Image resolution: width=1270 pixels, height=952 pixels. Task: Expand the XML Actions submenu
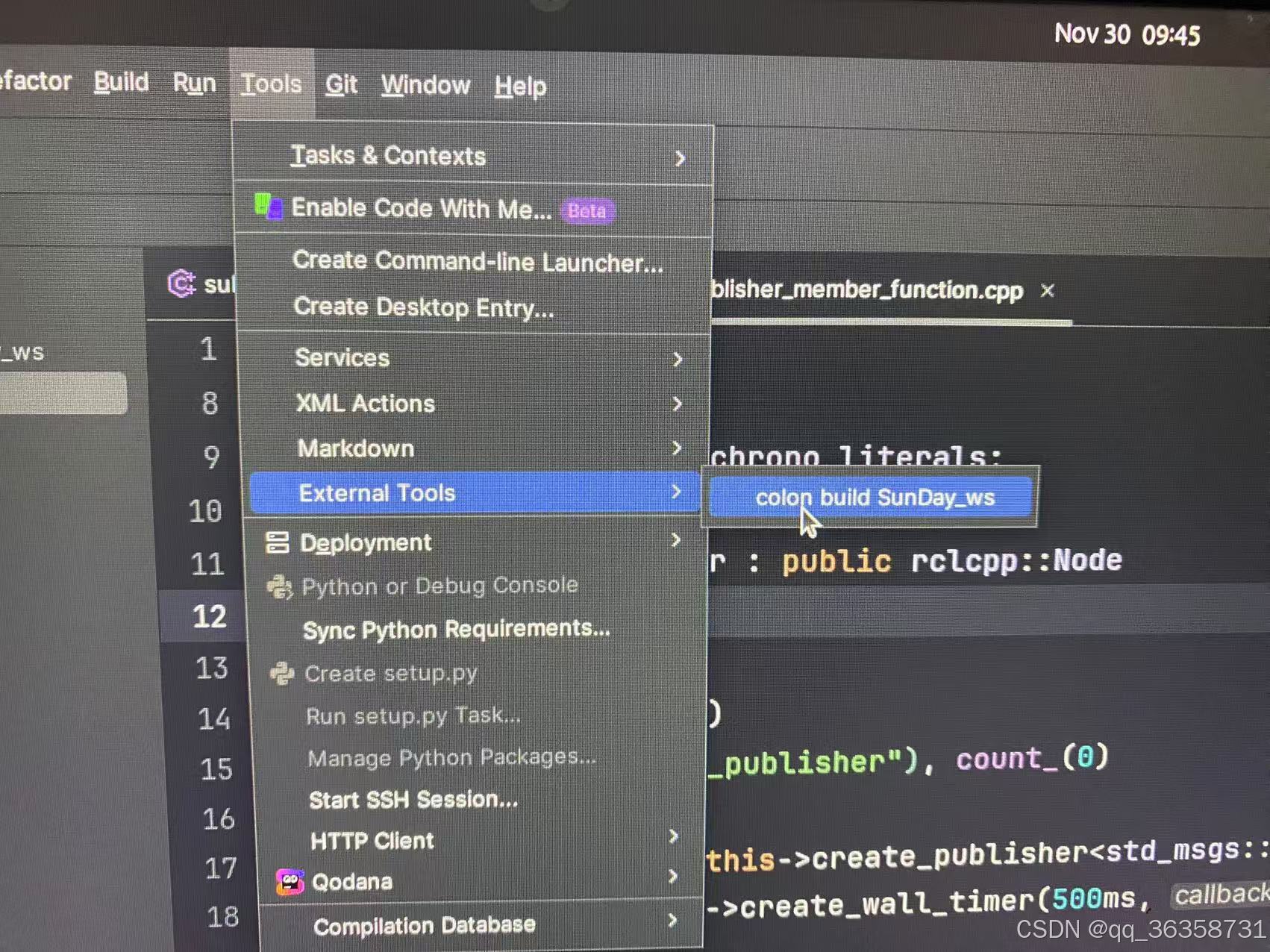coord(678,404)
